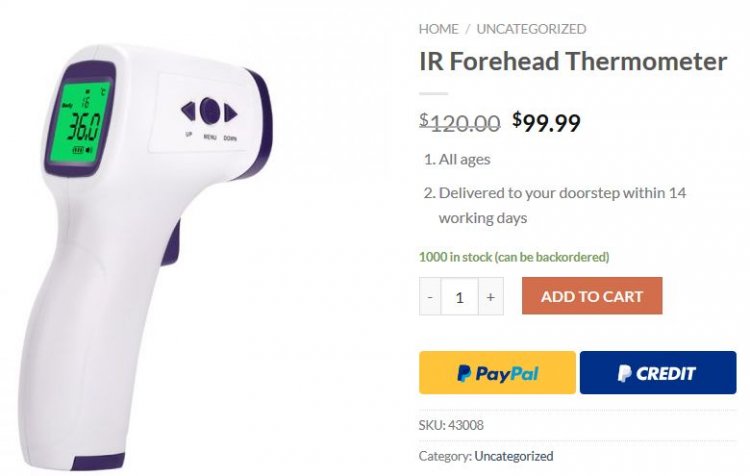Click the left arrow UP button on thermometer
Image resolution: width=750 pixels, height=476 pixels.
pyautogui.click(x=188, y=111)
